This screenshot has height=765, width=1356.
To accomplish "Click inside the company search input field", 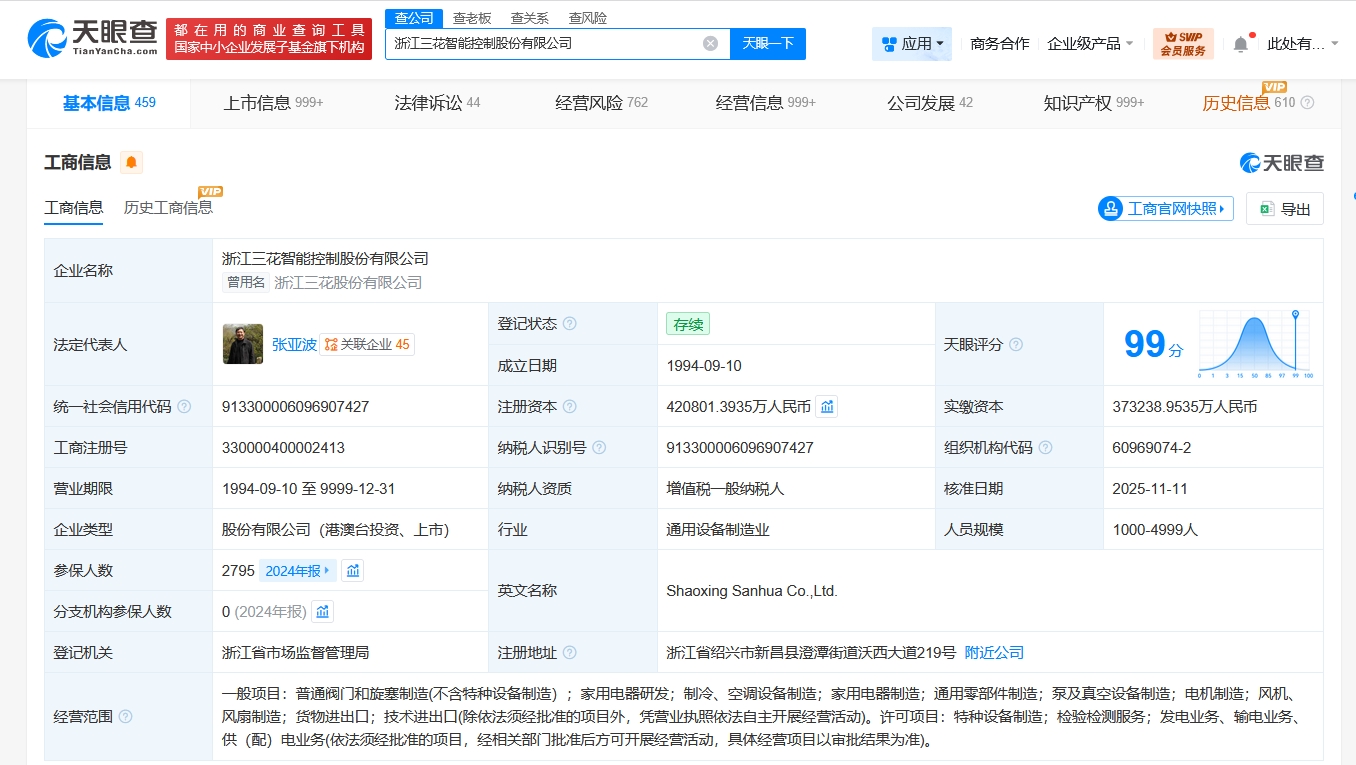I will coord(550,43).
